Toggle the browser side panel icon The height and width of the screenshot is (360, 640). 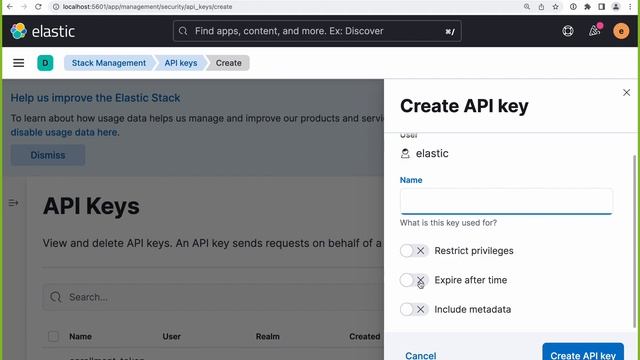[602, 7]
